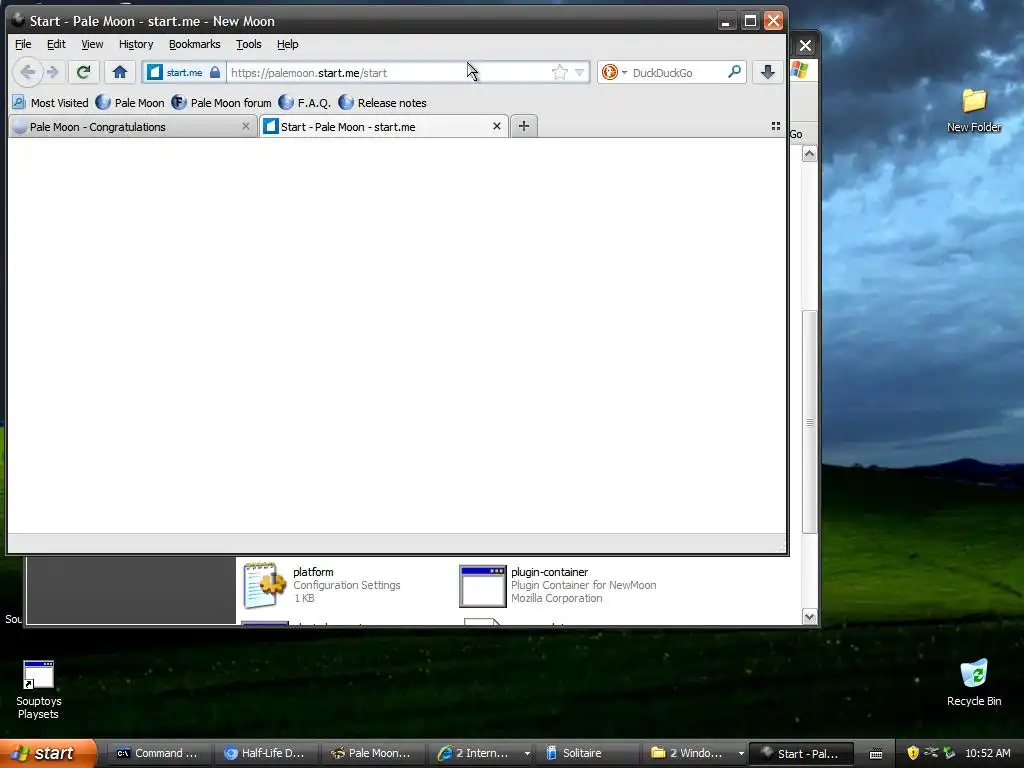Viewport: 1024px width, 768px height.
Task: Open the DuckDuckGo search engine dropdown
Action: tap(614, 72)
